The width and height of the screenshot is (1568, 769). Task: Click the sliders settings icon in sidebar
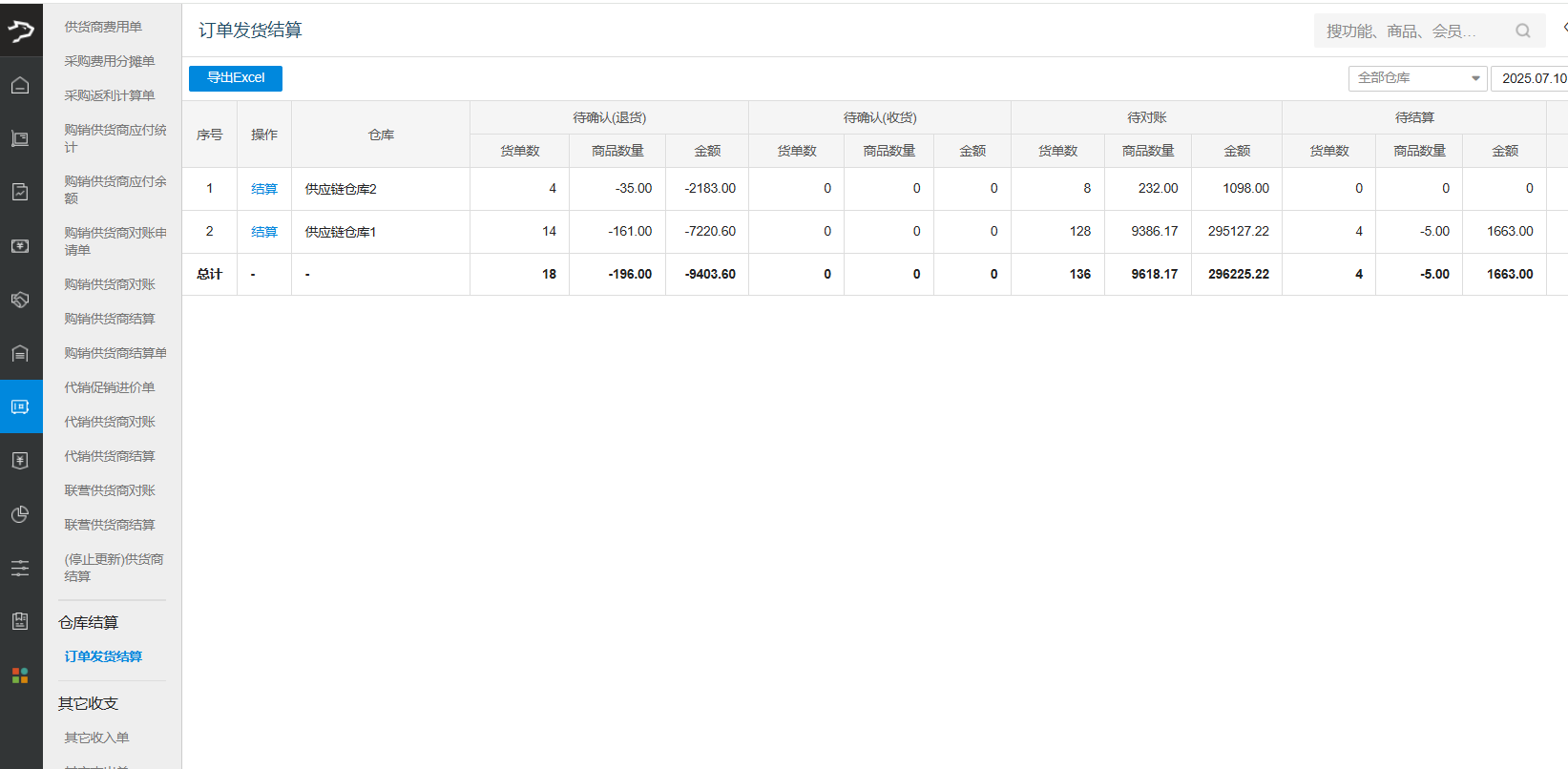tap(20, 569)
